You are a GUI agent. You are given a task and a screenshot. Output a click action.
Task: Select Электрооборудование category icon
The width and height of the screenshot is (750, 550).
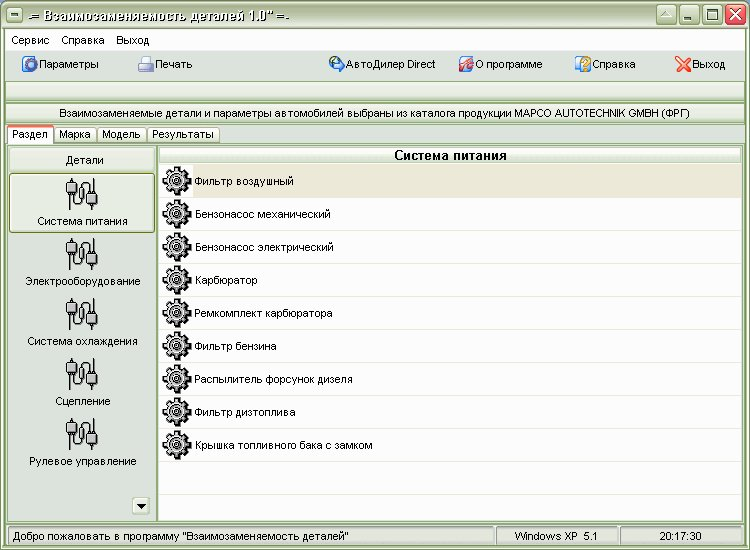82,254
